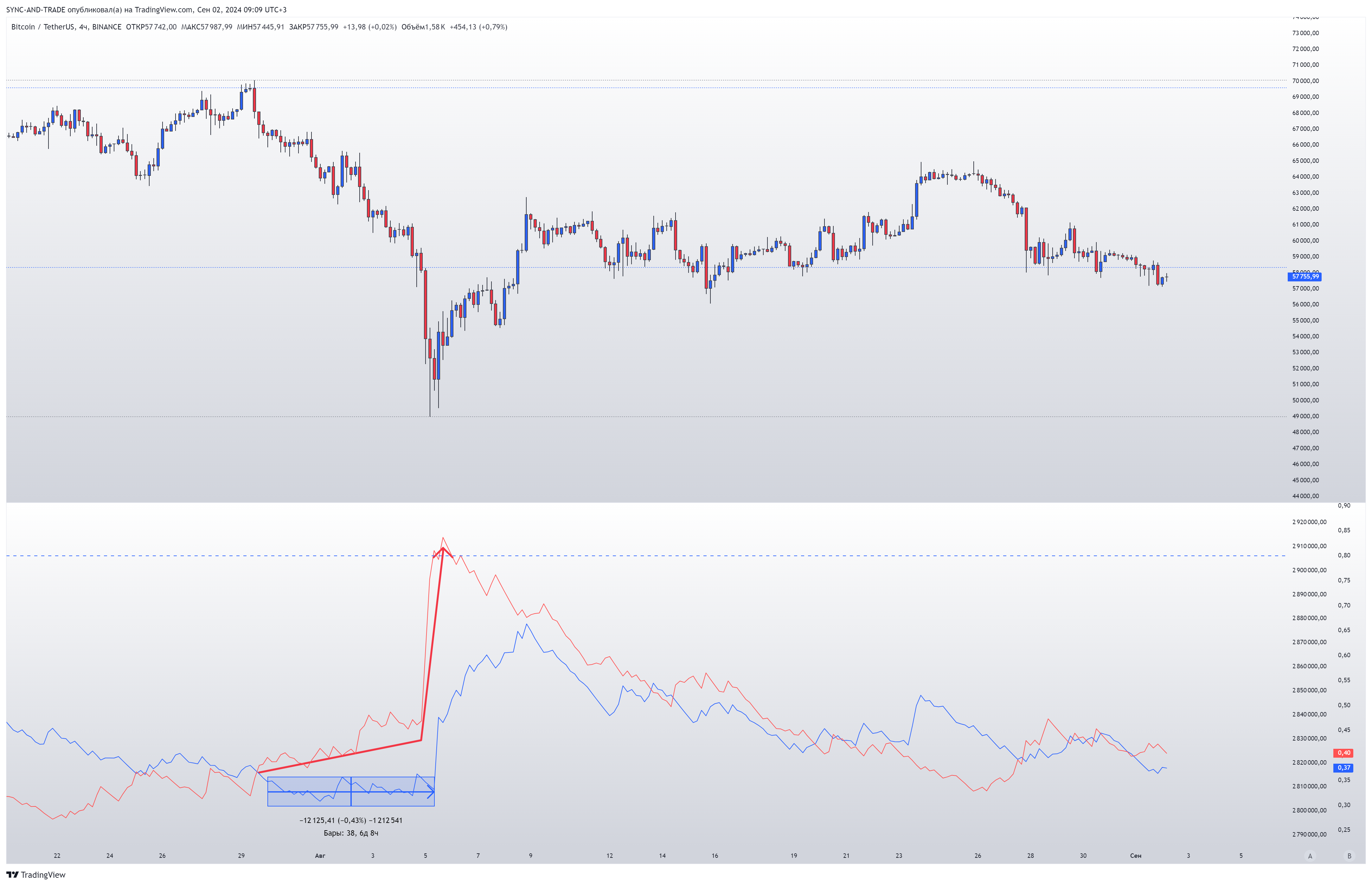This screenshot has width=1372, height=886.
Task: Click the 65 000,00 price axis label
Action: point(1305,161)
